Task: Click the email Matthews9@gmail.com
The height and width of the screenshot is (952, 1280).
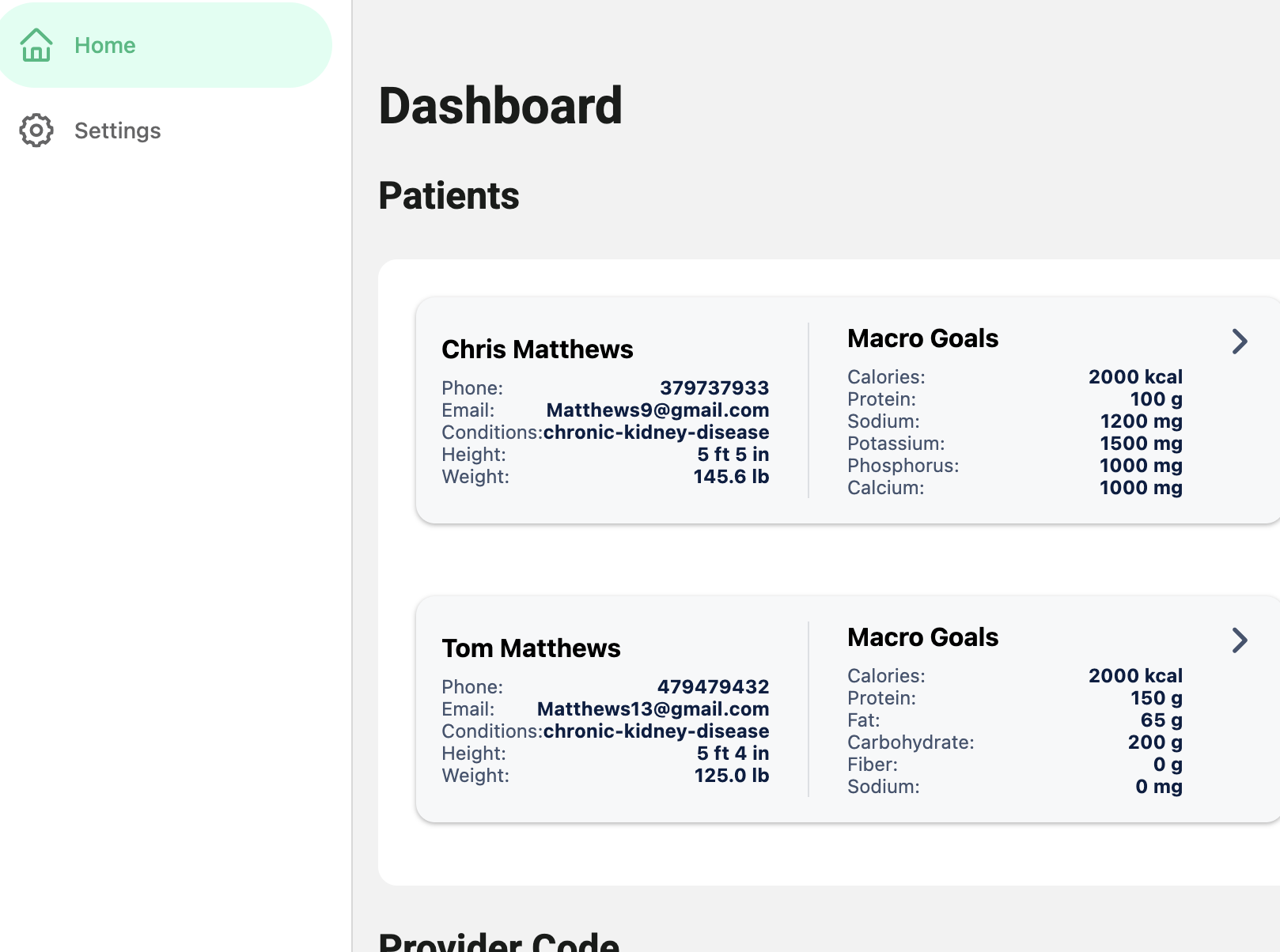Action: point(657,410)
